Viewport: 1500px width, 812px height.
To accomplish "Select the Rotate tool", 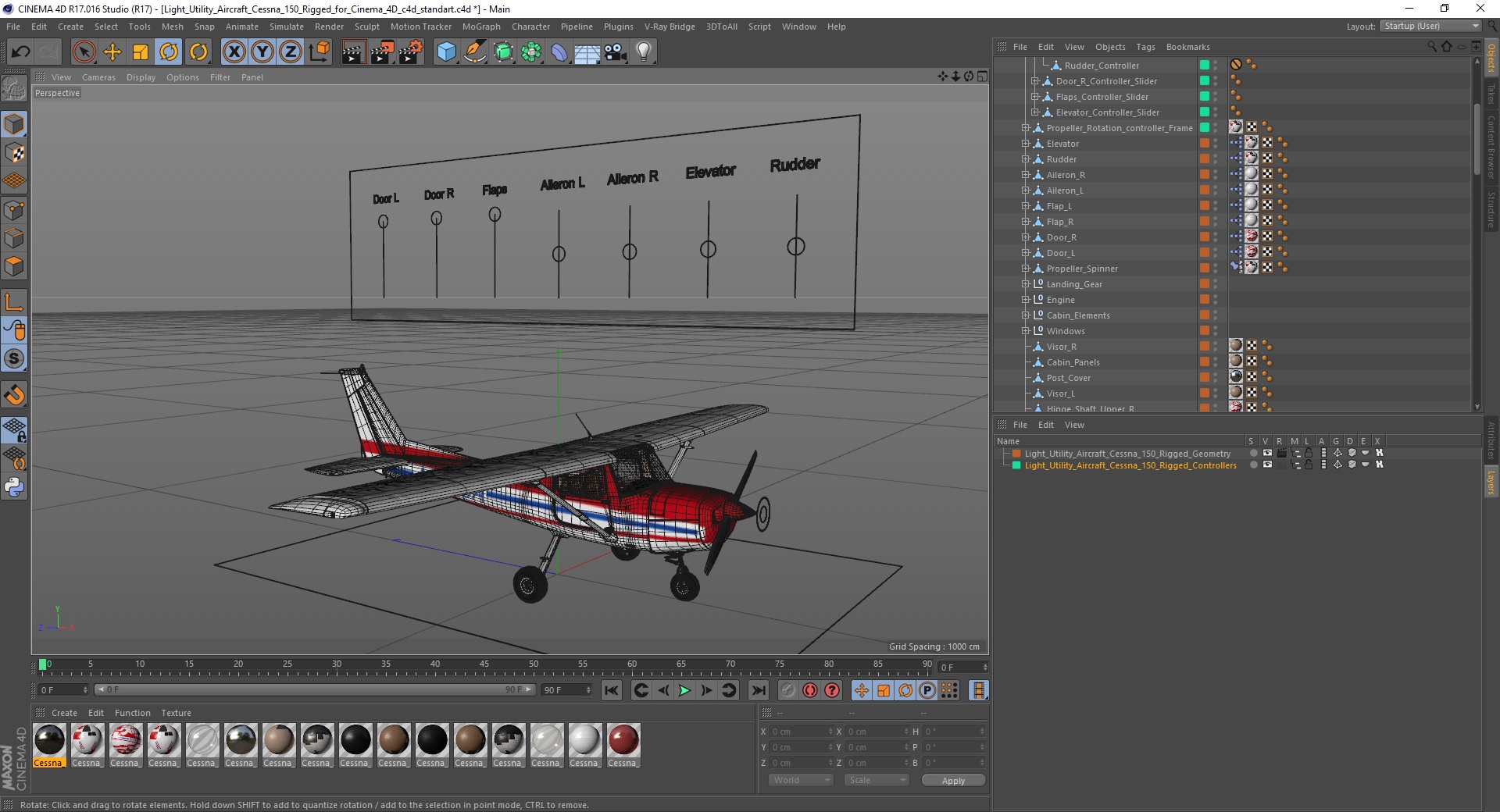I will click(x=169, y=52).
